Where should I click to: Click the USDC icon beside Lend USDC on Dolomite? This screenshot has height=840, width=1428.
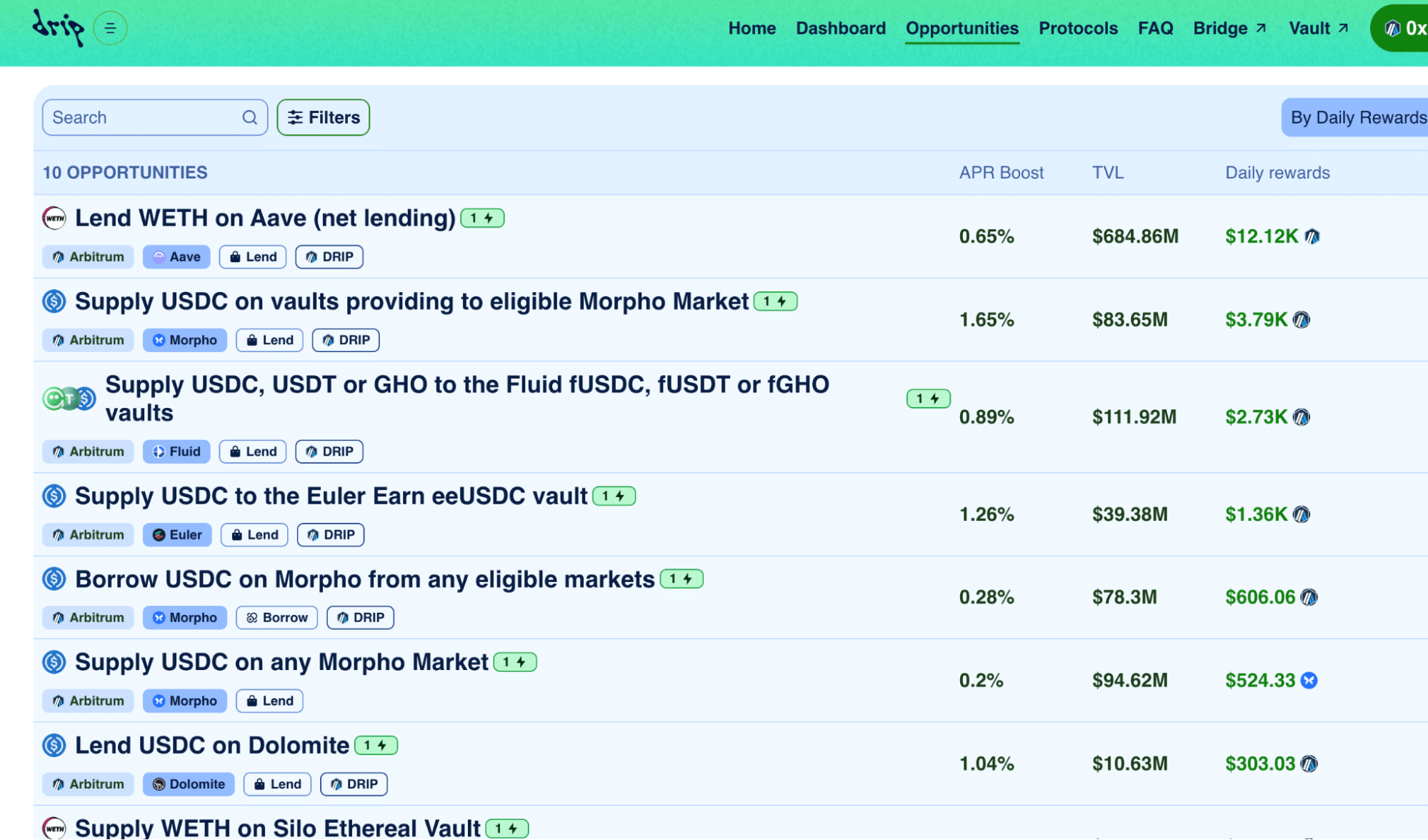[54, 746]
